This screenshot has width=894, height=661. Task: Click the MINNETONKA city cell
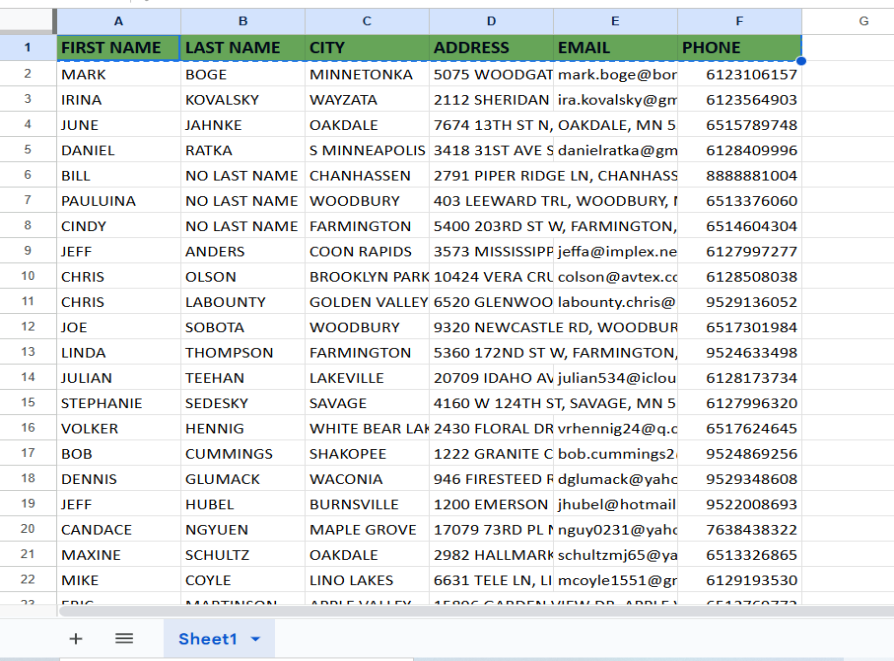click(x=367, y=74)
